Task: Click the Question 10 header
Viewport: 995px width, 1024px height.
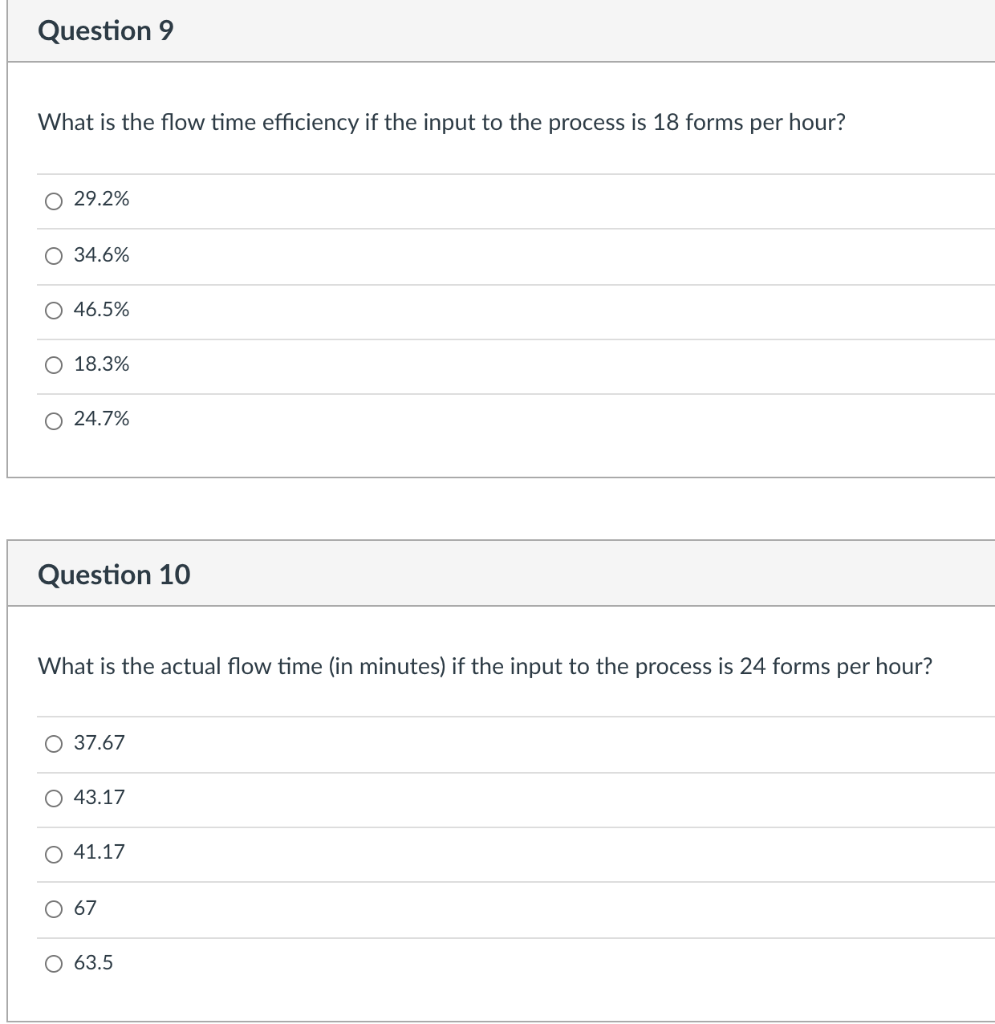Action: click(x=112, y=574)
